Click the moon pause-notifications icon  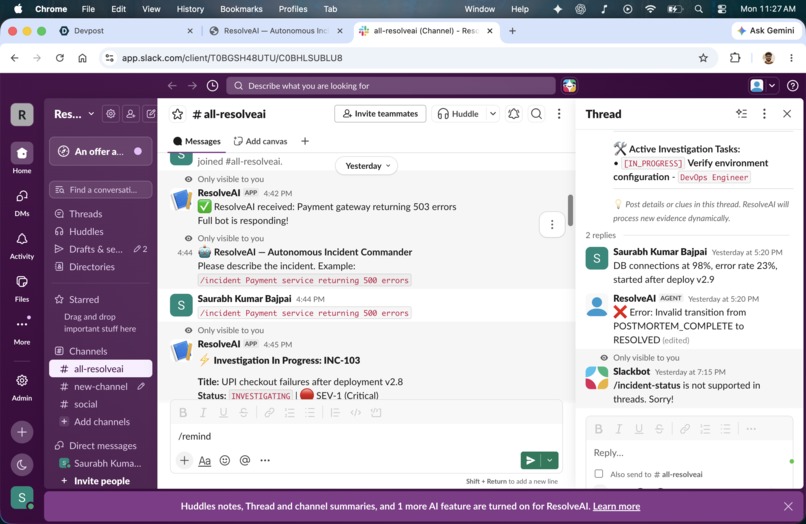[x=22, y=465]
